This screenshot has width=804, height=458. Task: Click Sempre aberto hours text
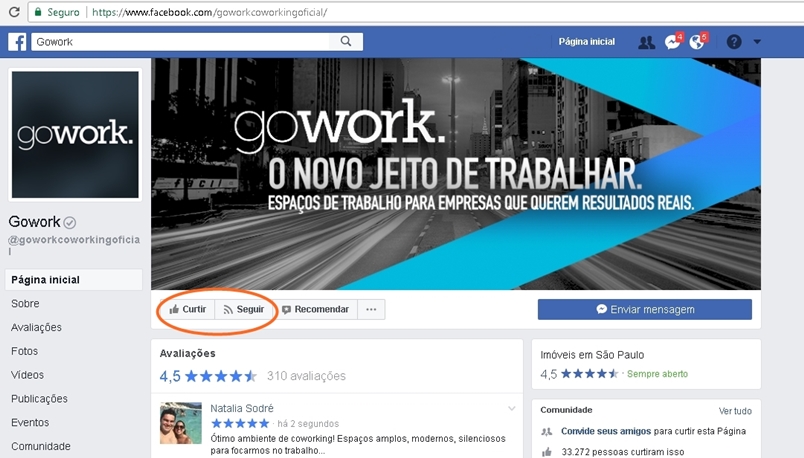pos(657,374)
